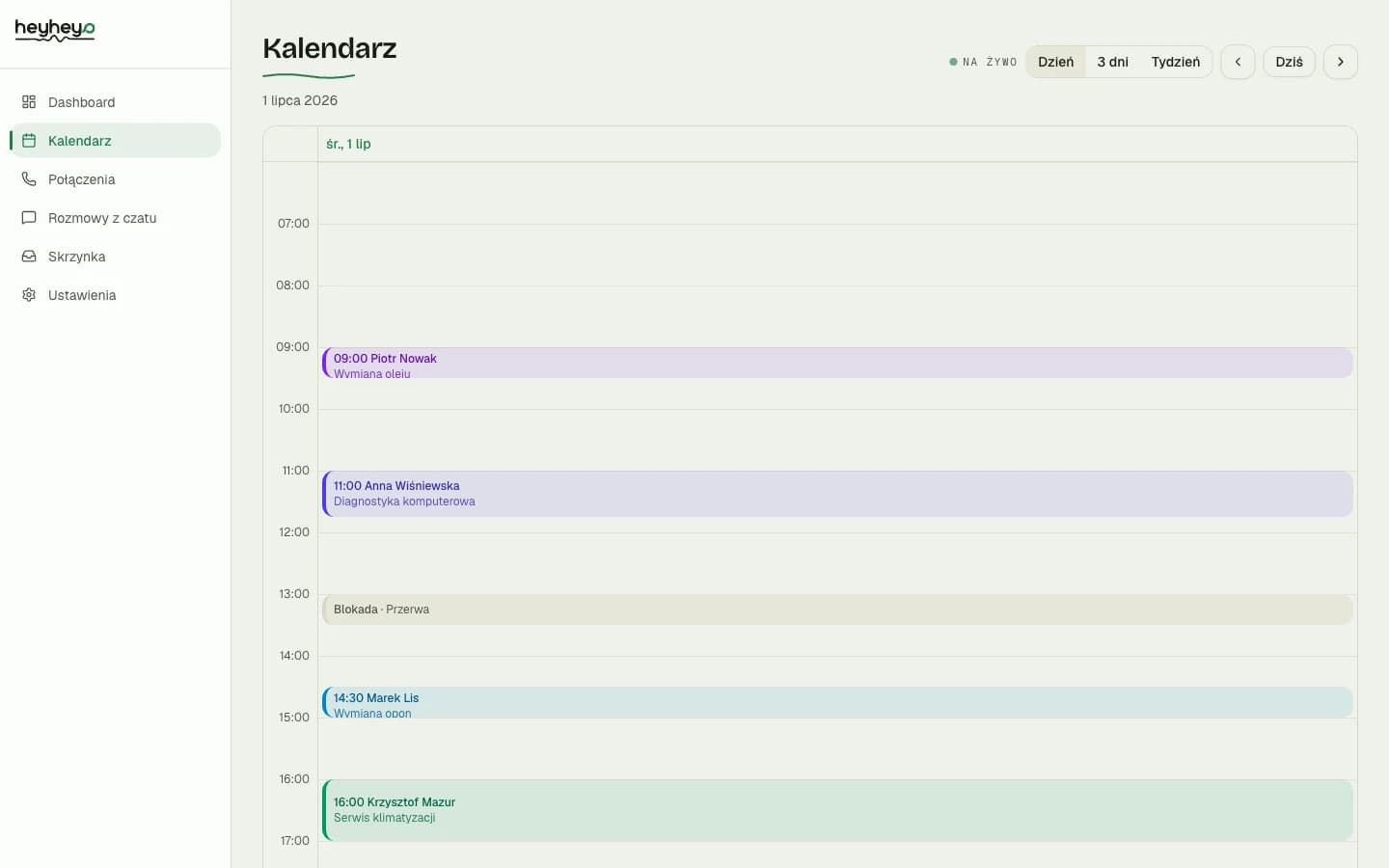Open Ustawienia in sidebar

click(x=115, y=295)
